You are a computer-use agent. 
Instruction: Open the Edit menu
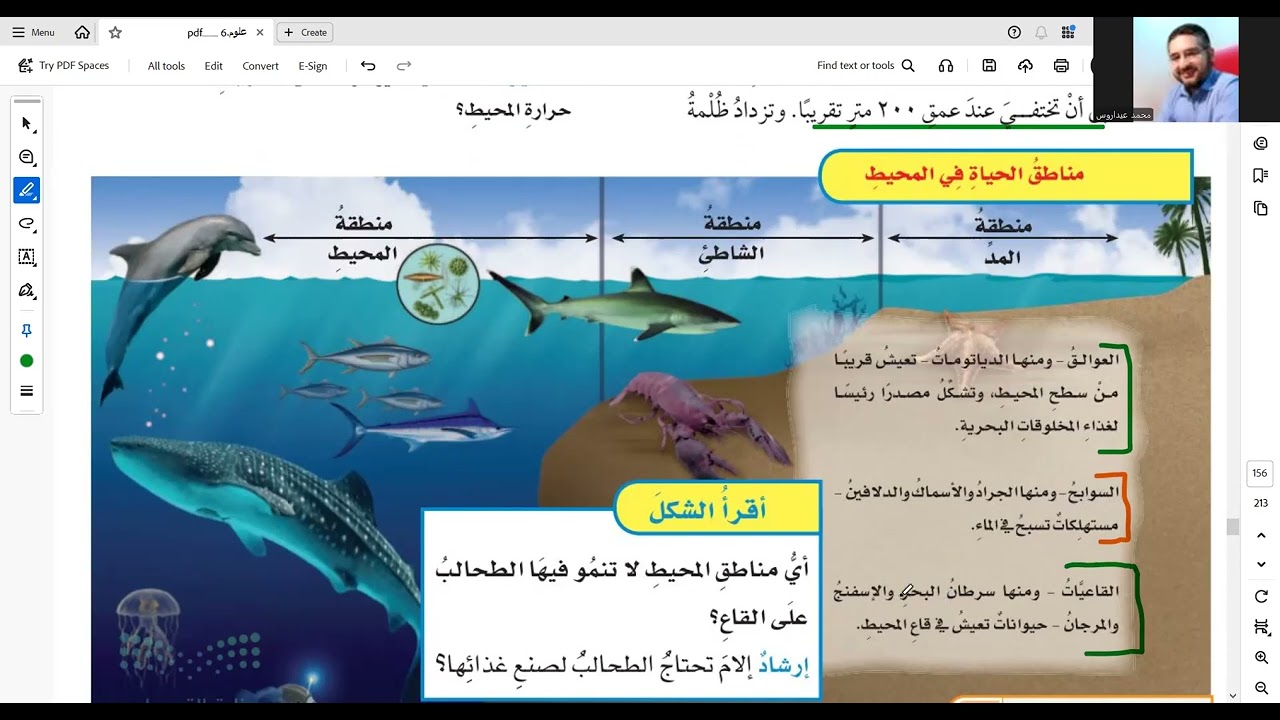(214, 66)
